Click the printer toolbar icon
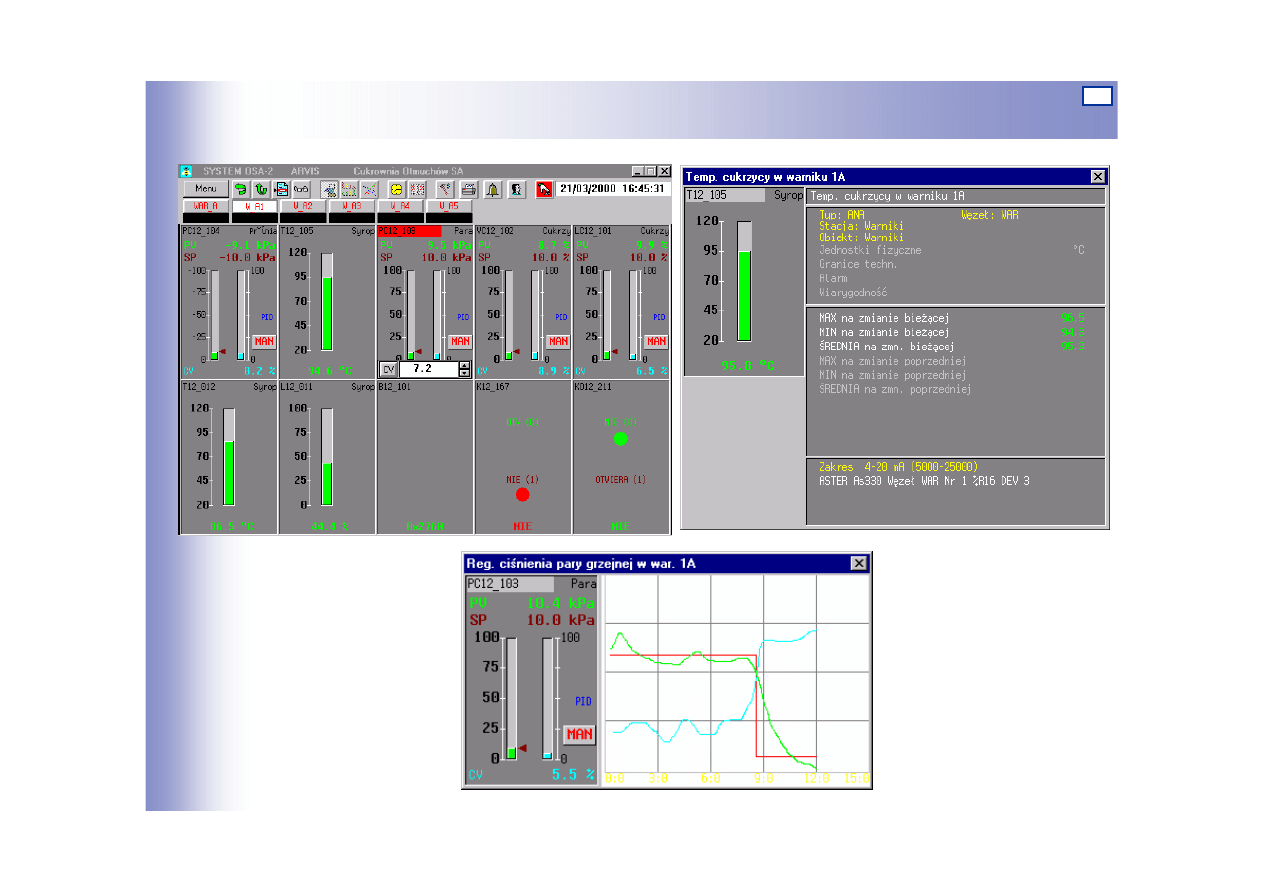This screenshot has height=893, width=1263. [468, 188]
